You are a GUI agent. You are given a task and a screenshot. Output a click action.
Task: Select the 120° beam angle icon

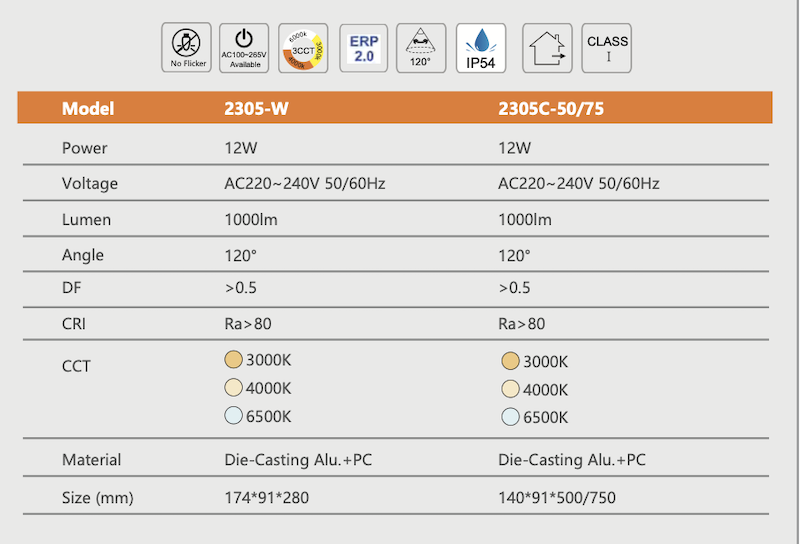coord(421,48)
